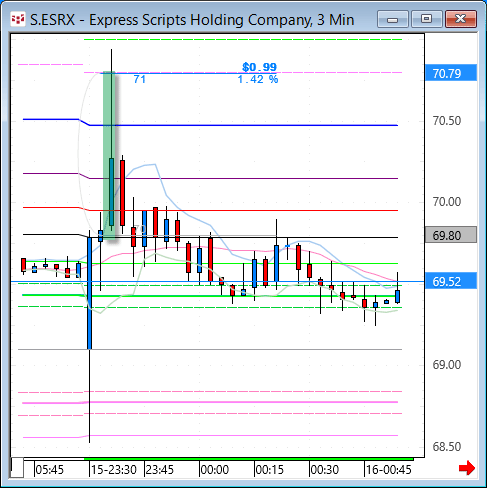Click the blue 71 annotation label
The image size is (487, 488).
pos(139,79)
